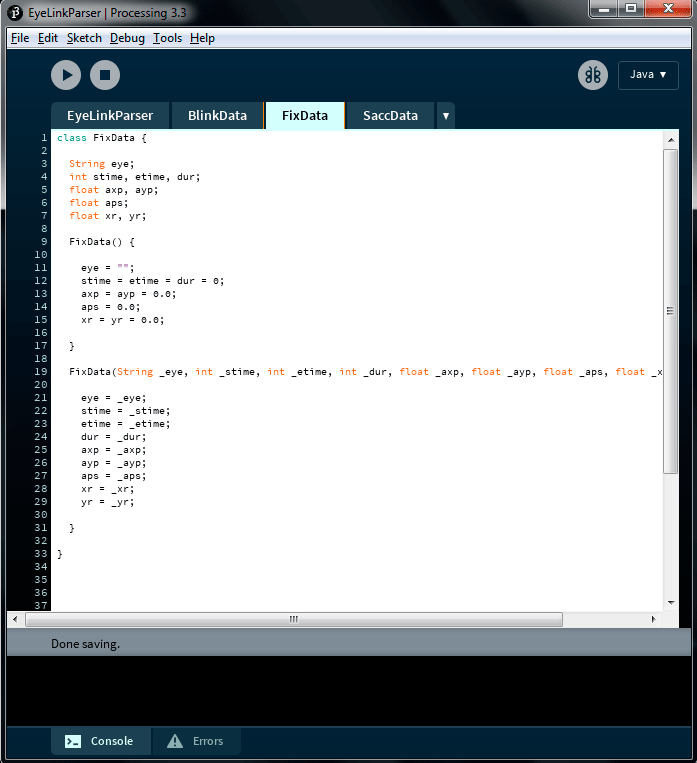Open the Tools menu
Image resolution: width=697 pixels, height=763 pixels.
coord(167,38)
